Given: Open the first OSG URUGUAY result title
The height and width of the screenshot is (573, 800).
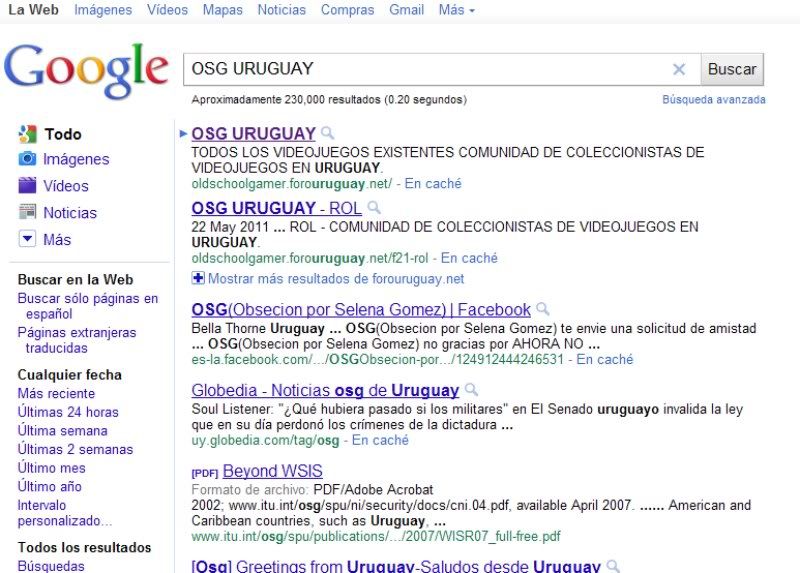Looking at the screenshot, I should pos(254,134).
